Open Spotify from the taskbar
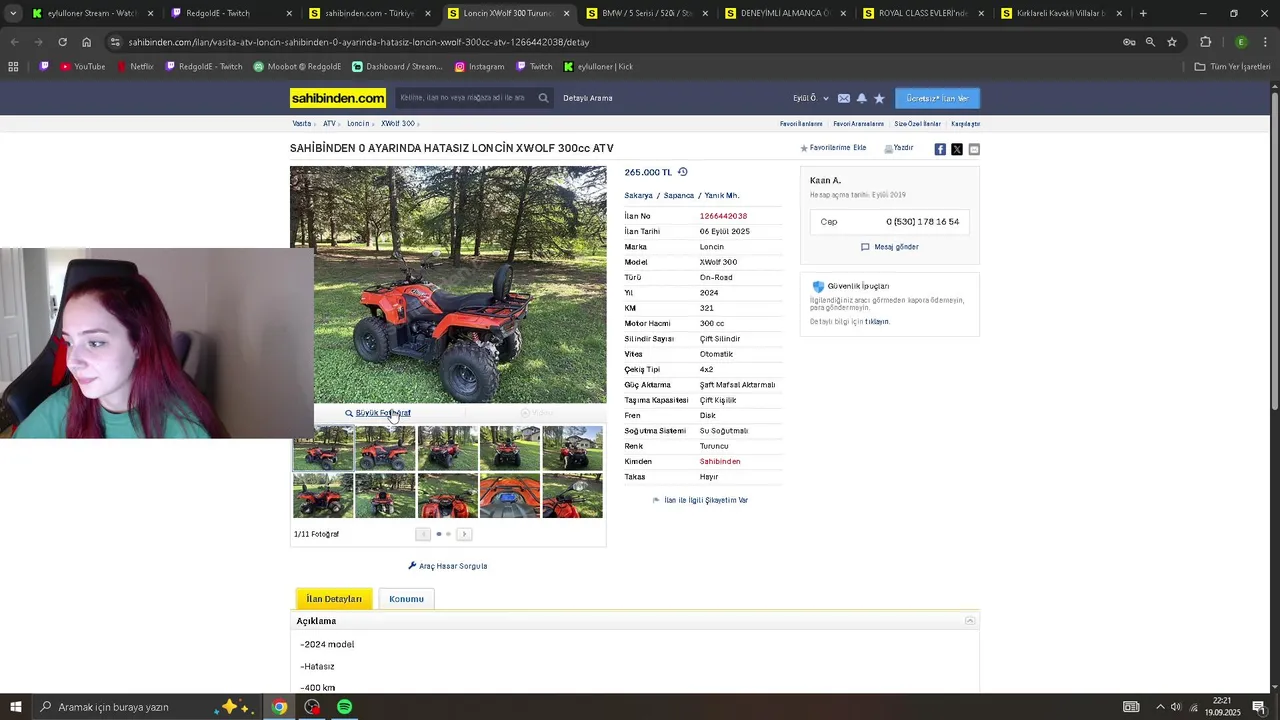1280x720 pixels. [x=344, y=707]
